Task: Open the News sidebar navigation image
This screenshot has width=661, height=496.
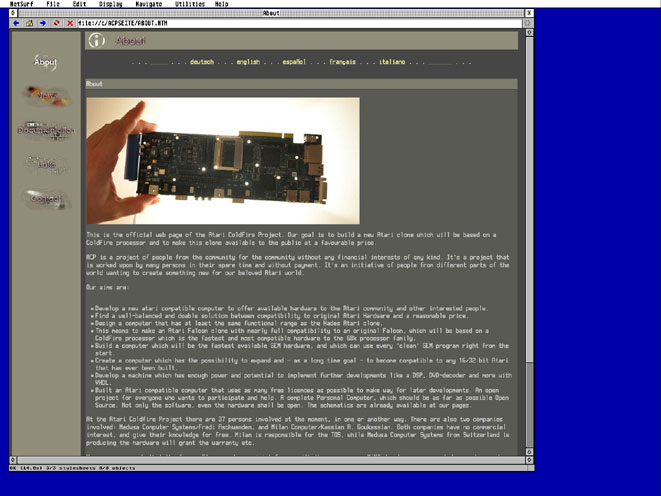Action: (x=46, y=96)
